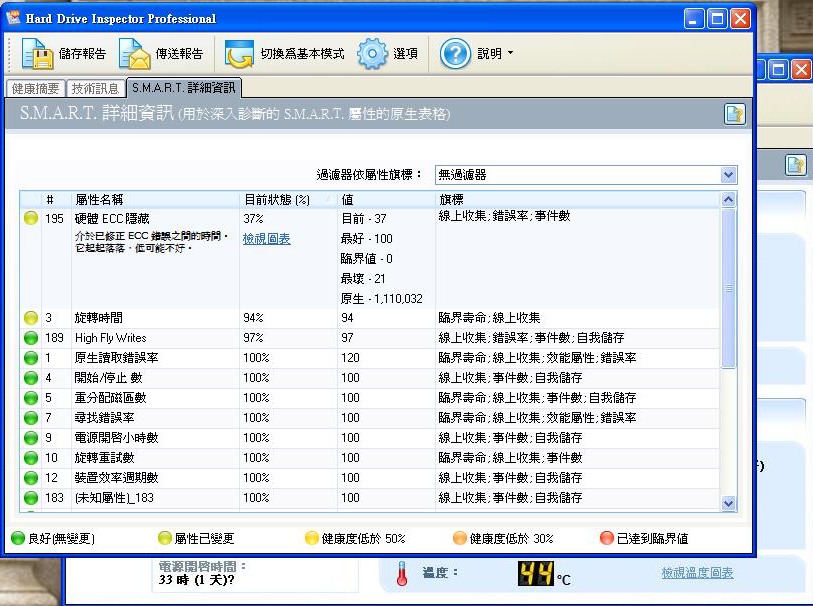Image resolution: width=813 pixels, height=606 pixels.
Task: Click the status dot for 重分配磁區數
Action: (31, 398)
